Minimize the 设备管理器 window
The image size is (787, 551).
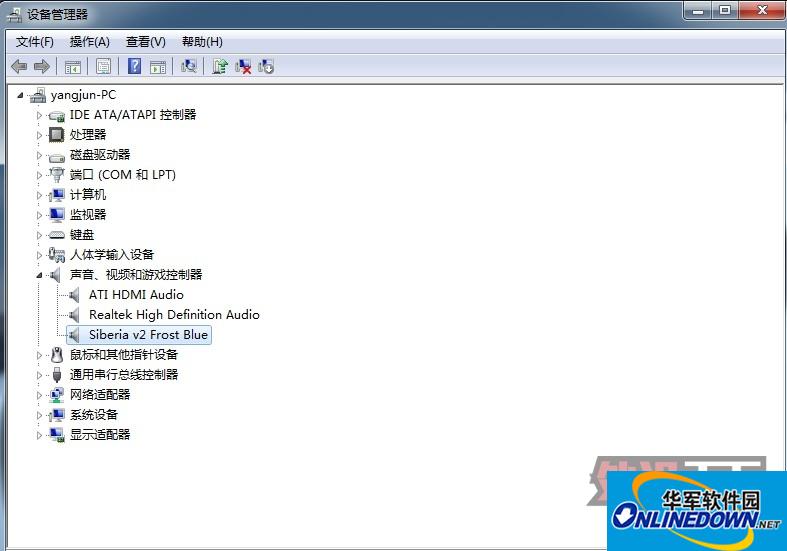[x=698, y=10]
